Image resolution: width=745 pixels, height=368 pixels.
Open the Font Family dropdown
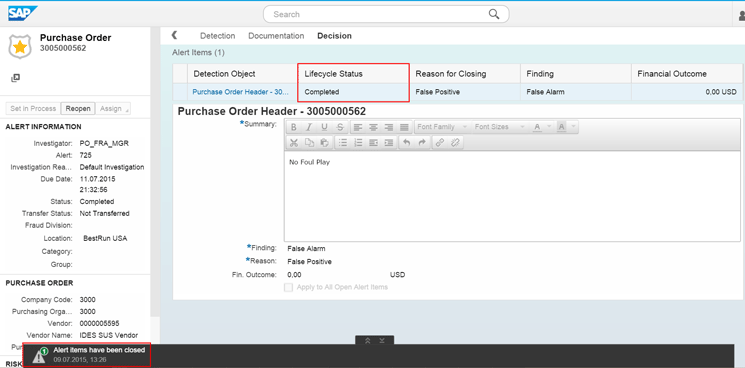click(x=443, y=127)
